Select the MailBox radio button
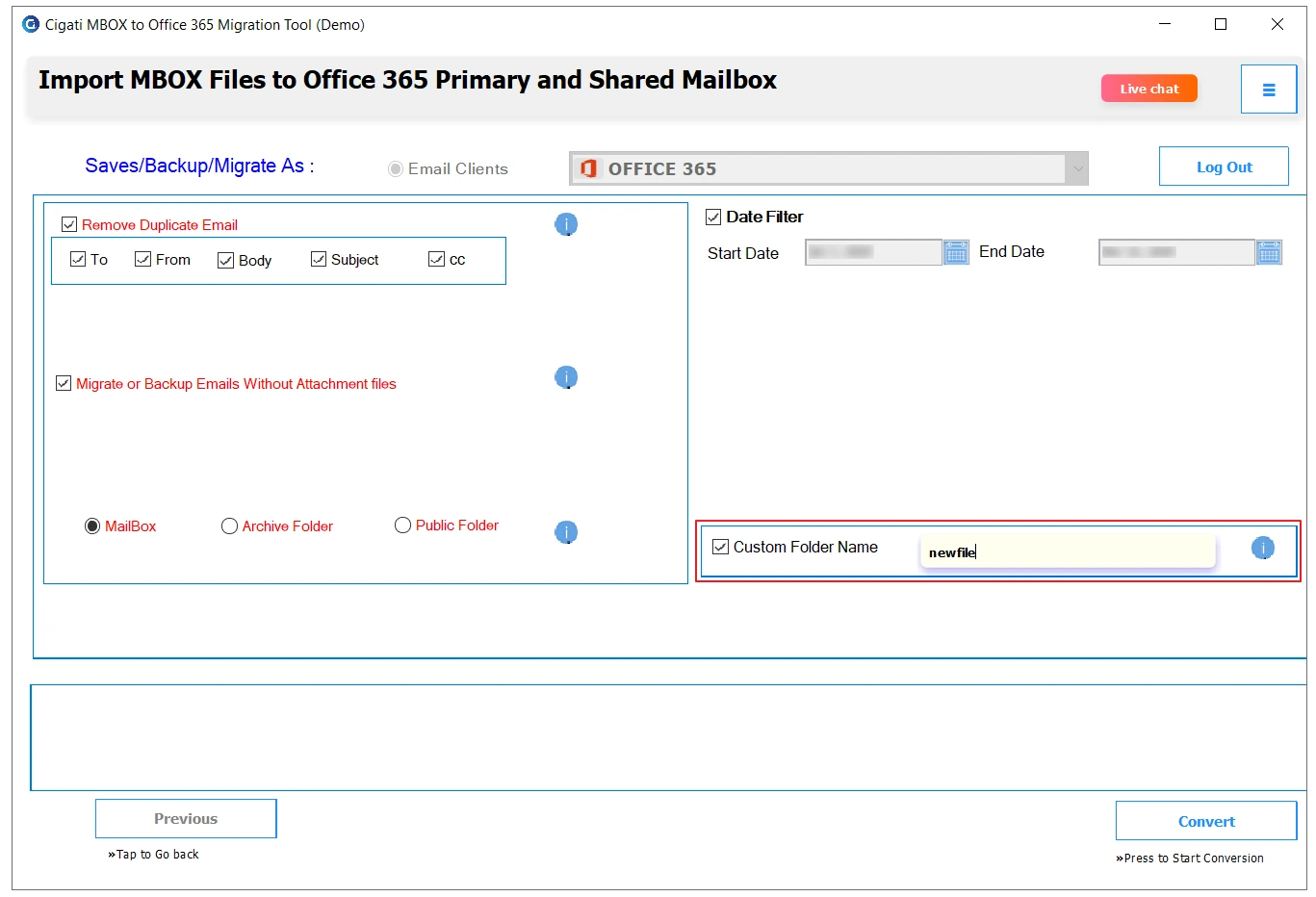 coord(92,525)
